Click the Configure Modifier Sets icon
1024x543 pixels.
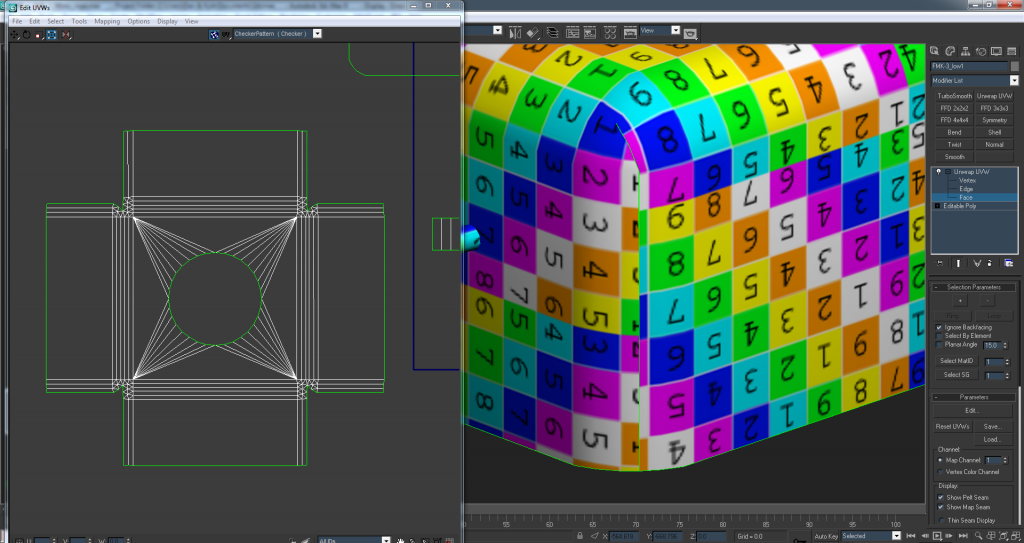pyautogui.click(x=1009, y=263)
